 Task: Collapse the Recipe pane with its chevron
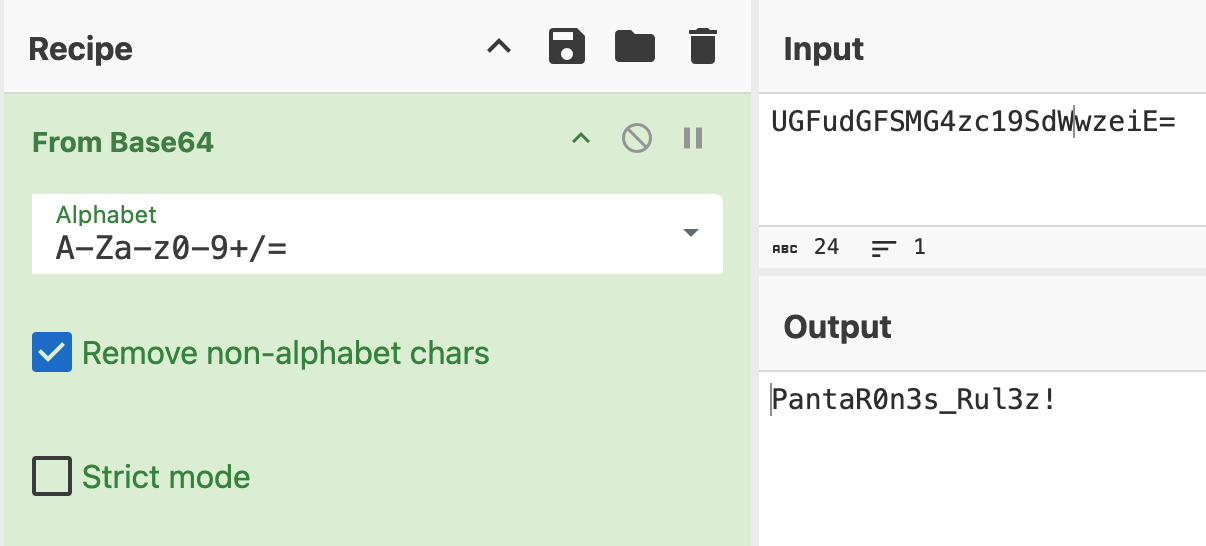pyautogui.click(x=499, y=47)
